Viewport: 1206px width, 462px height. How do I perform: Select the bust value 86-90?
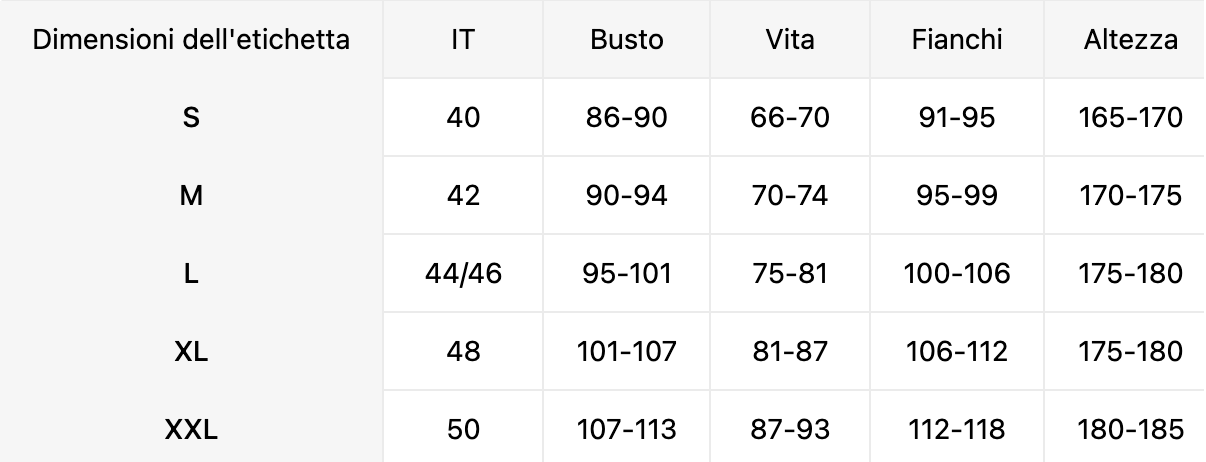[627, 118]
